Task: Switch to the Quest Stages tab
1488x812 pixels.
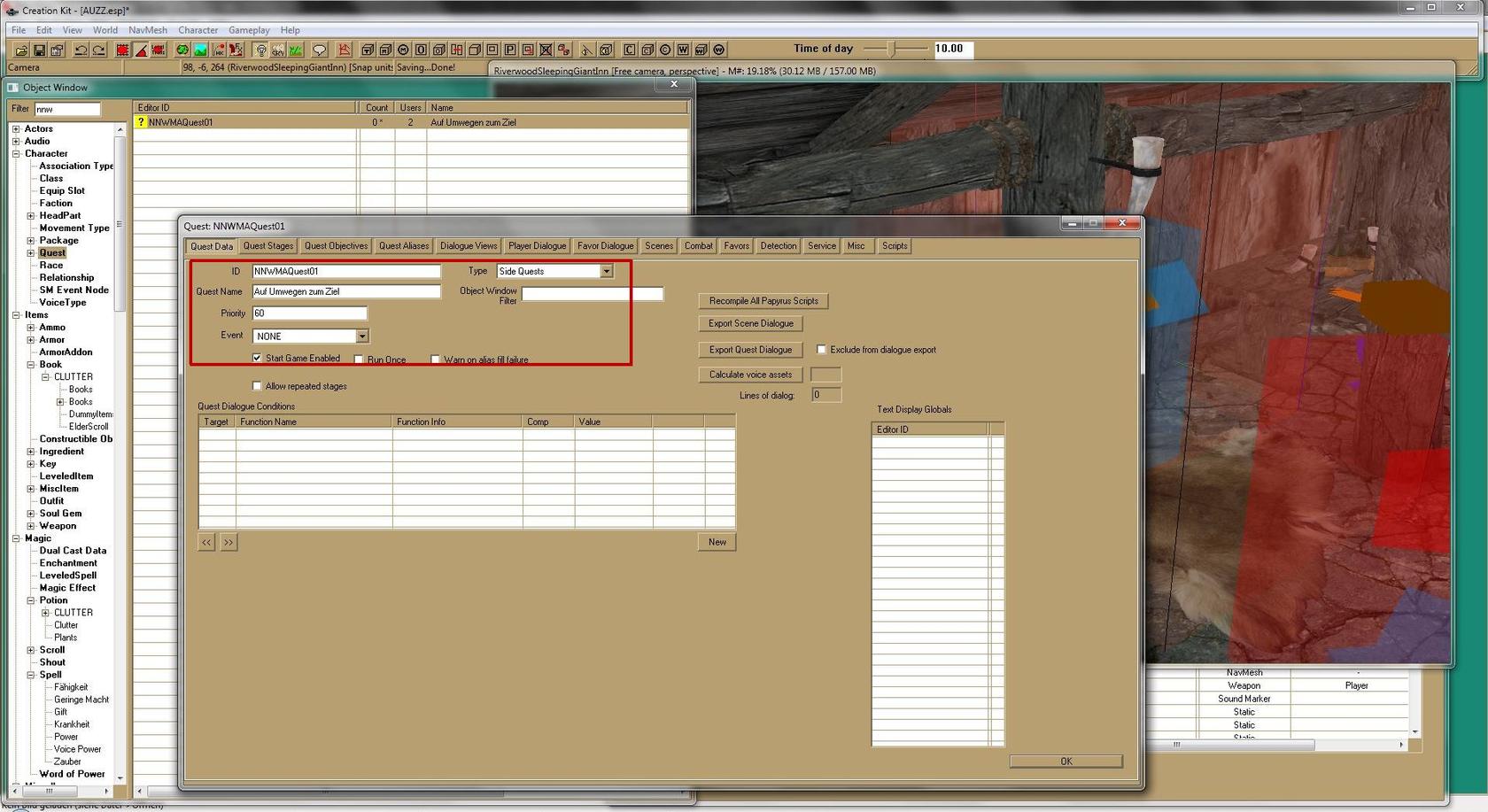Action: tap(267, 246)
